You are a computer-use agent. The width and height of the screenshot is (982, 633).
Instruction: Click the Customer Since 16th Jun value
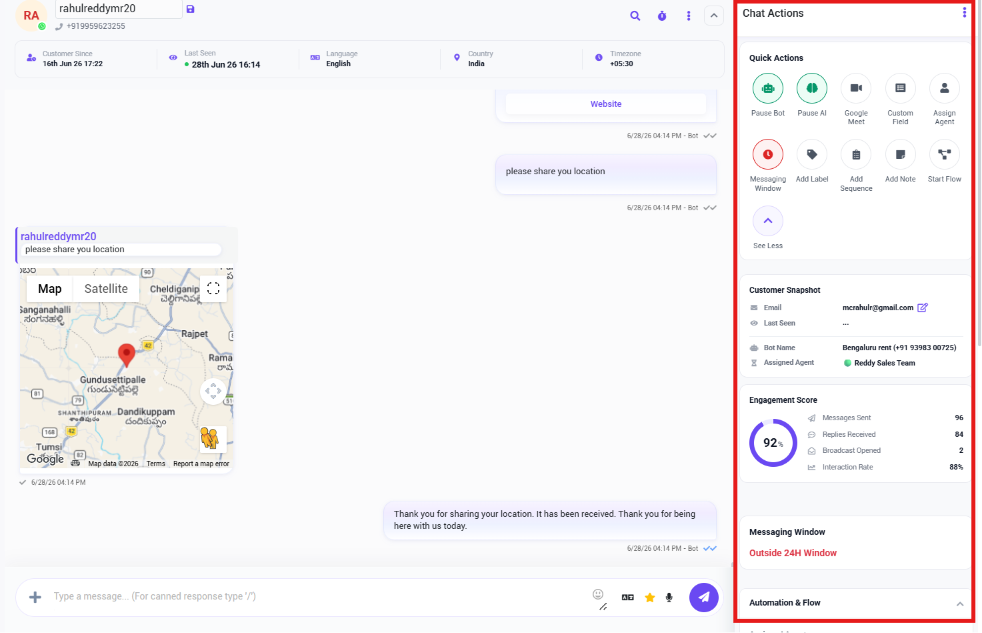click(73, 64)
